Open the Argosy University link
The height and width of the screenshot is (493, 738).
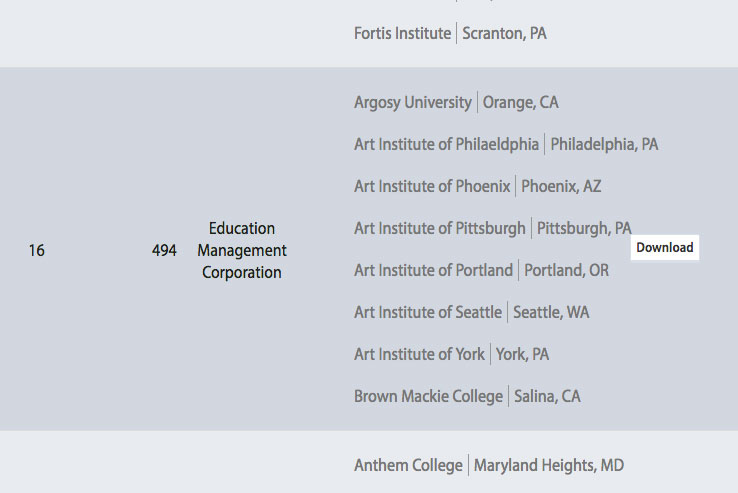pyautogui.click(x=412, y=102)
